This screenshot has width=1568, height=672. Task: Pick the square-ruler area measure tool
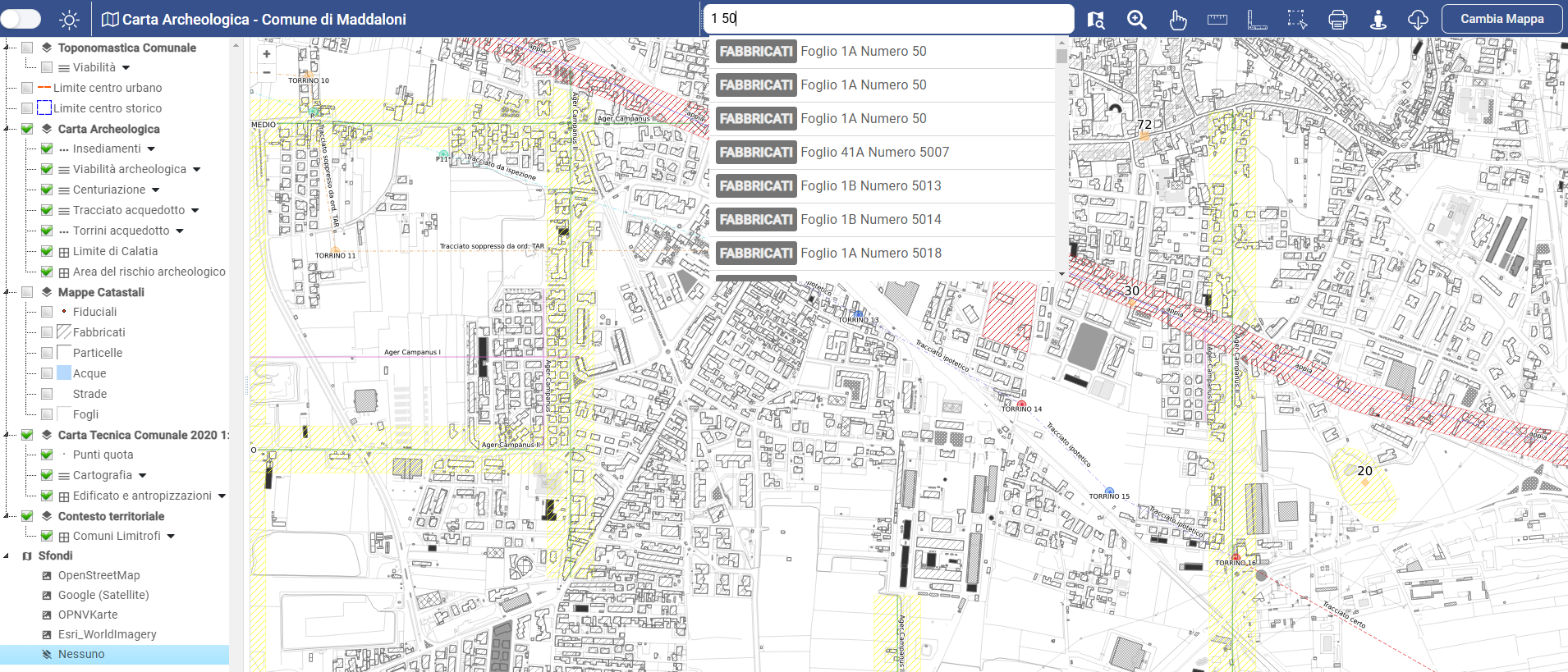[x=1257, y=20]
